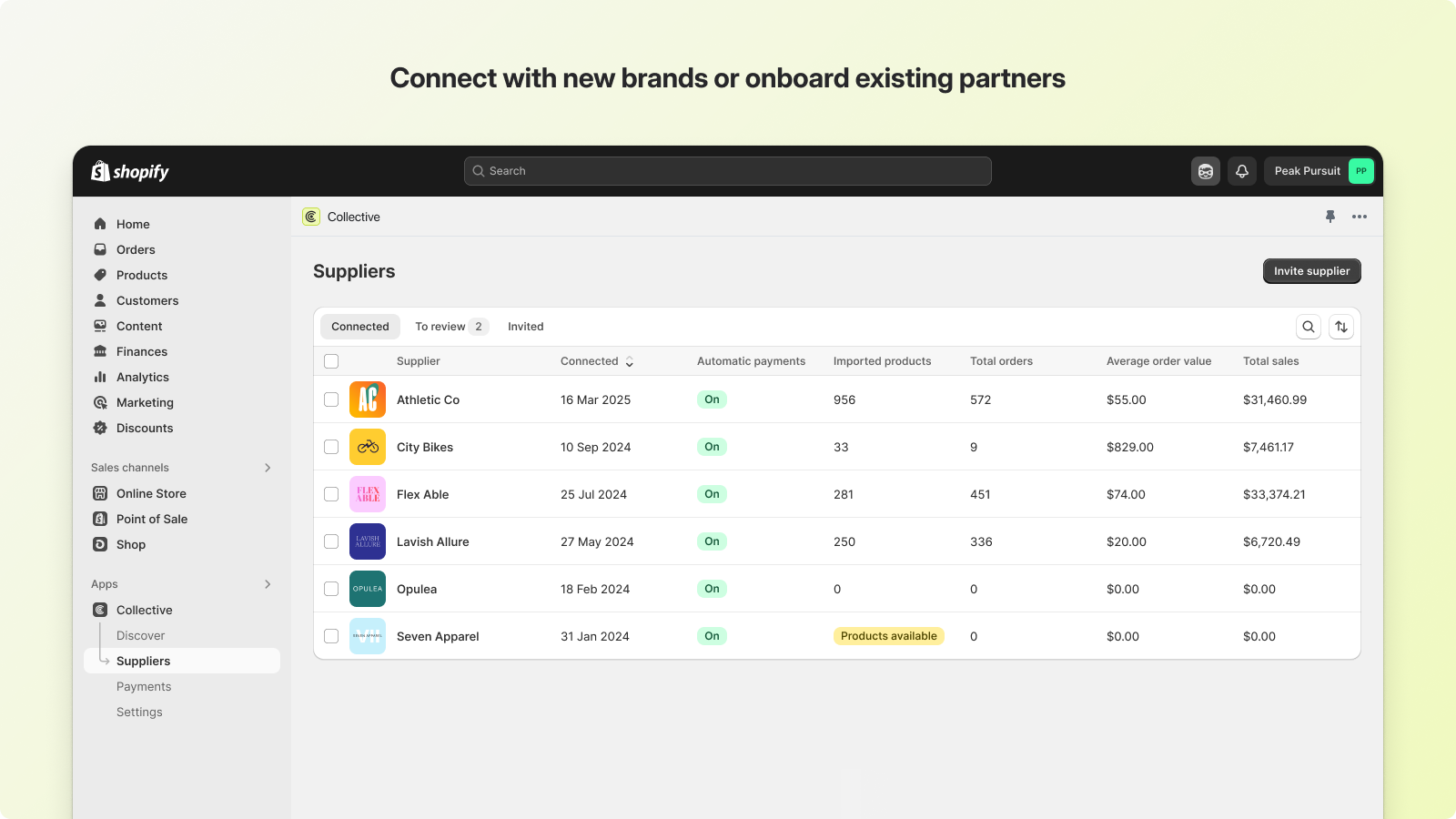The height and width of the screenshot is (819, 1456).
Task: Click the supplier table search icon
Action: click(1309, 327)
